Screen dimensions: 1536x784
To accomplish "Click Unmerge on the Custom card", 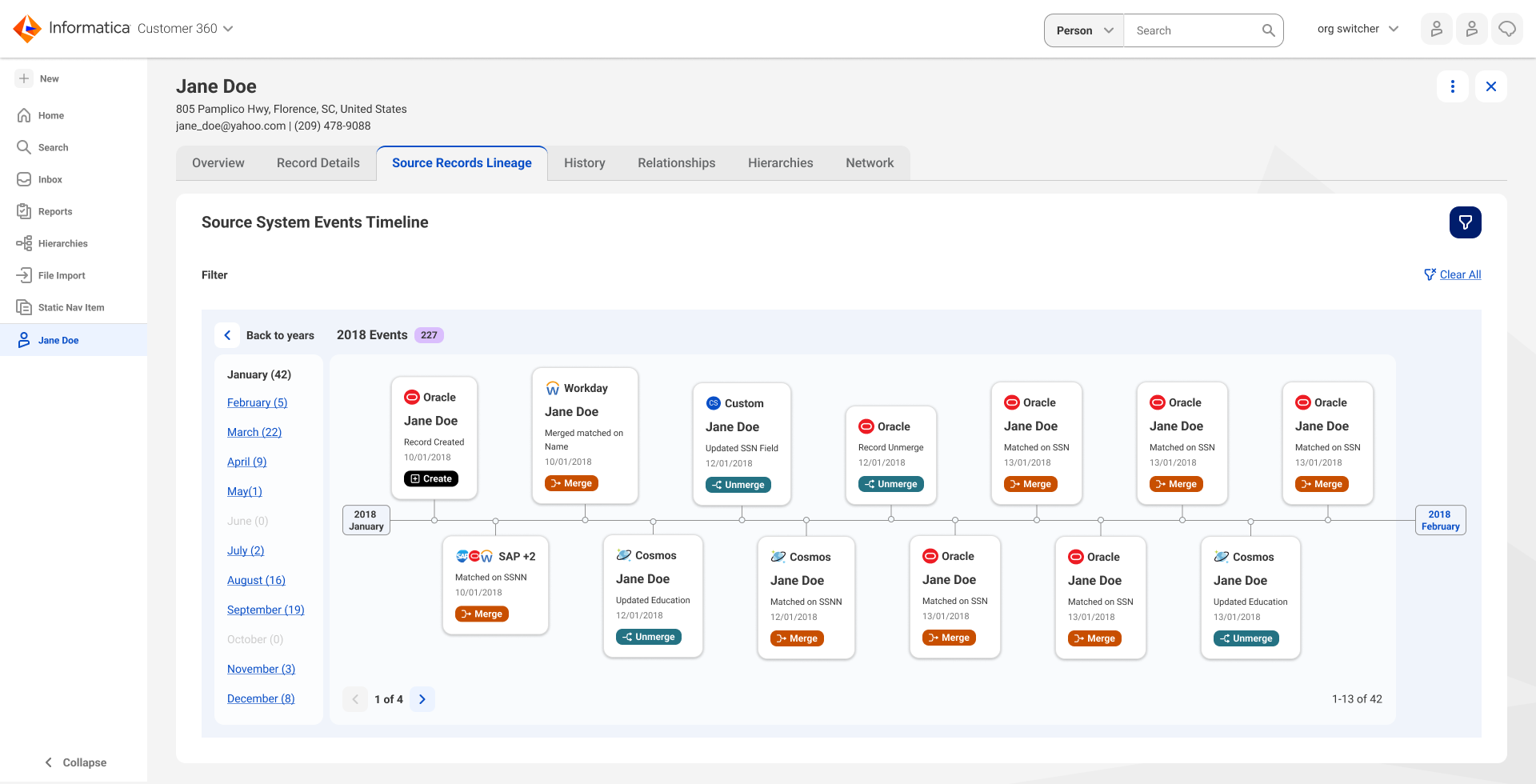I will [x=738, y=485].
